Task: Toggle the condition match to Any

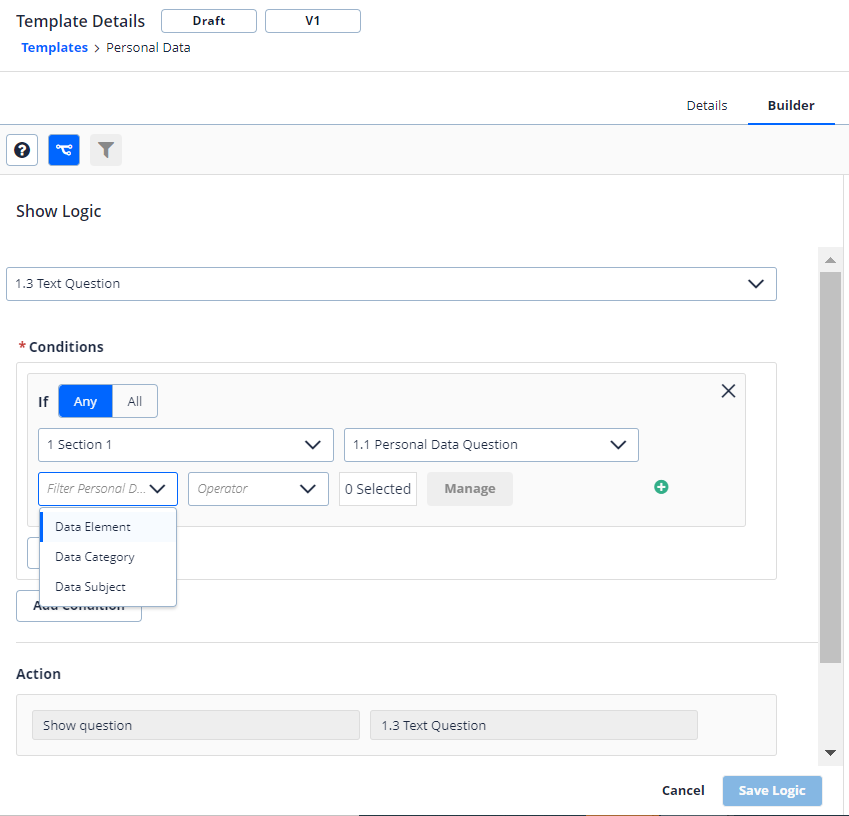Action: pos(85,401)
